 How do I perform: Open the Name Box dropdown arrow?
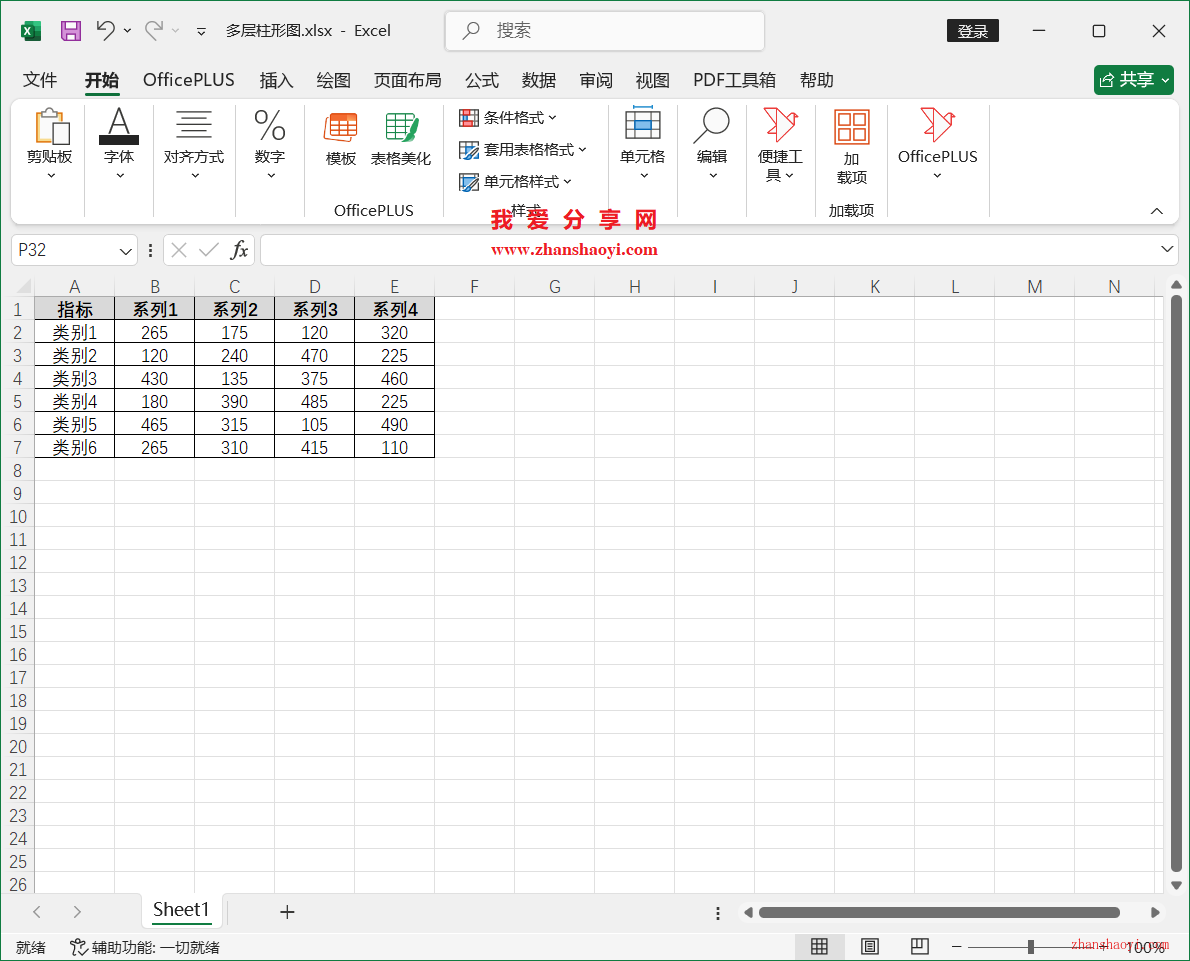pos(125,250)
